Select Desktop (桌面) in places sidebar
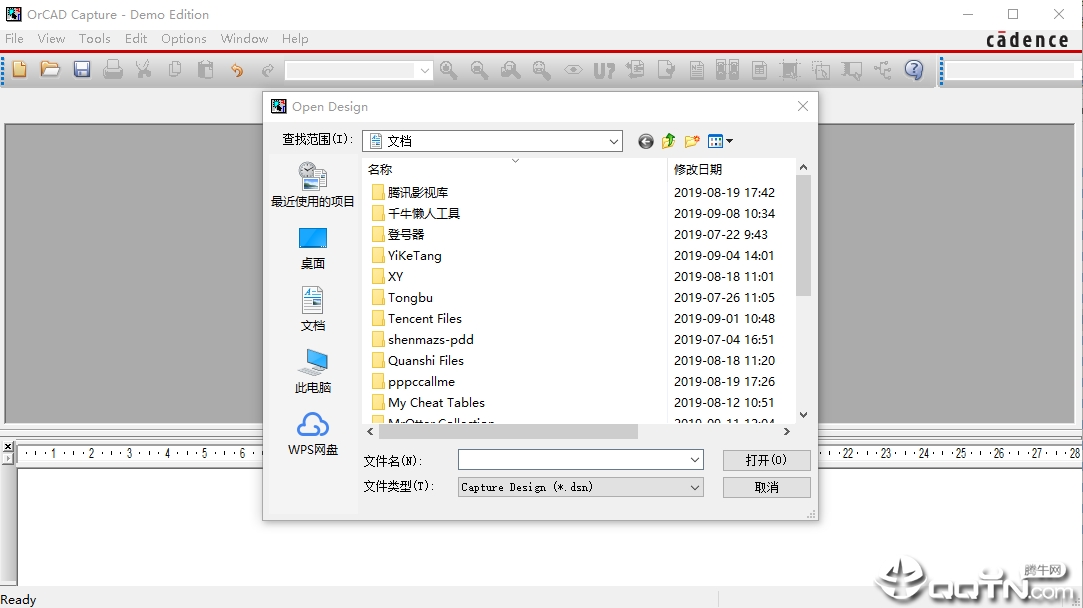This screenshot has height=608, width=1083. click(312, 248)
